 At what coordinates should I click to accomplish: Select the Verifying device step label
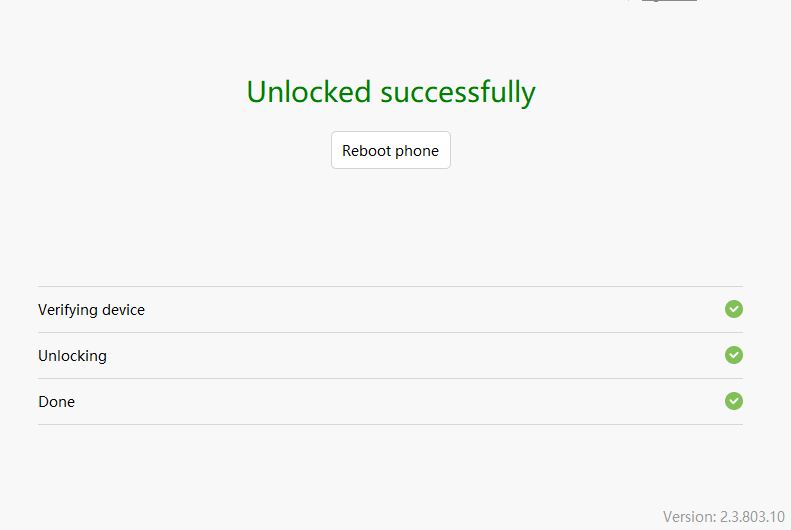(91, 310)
